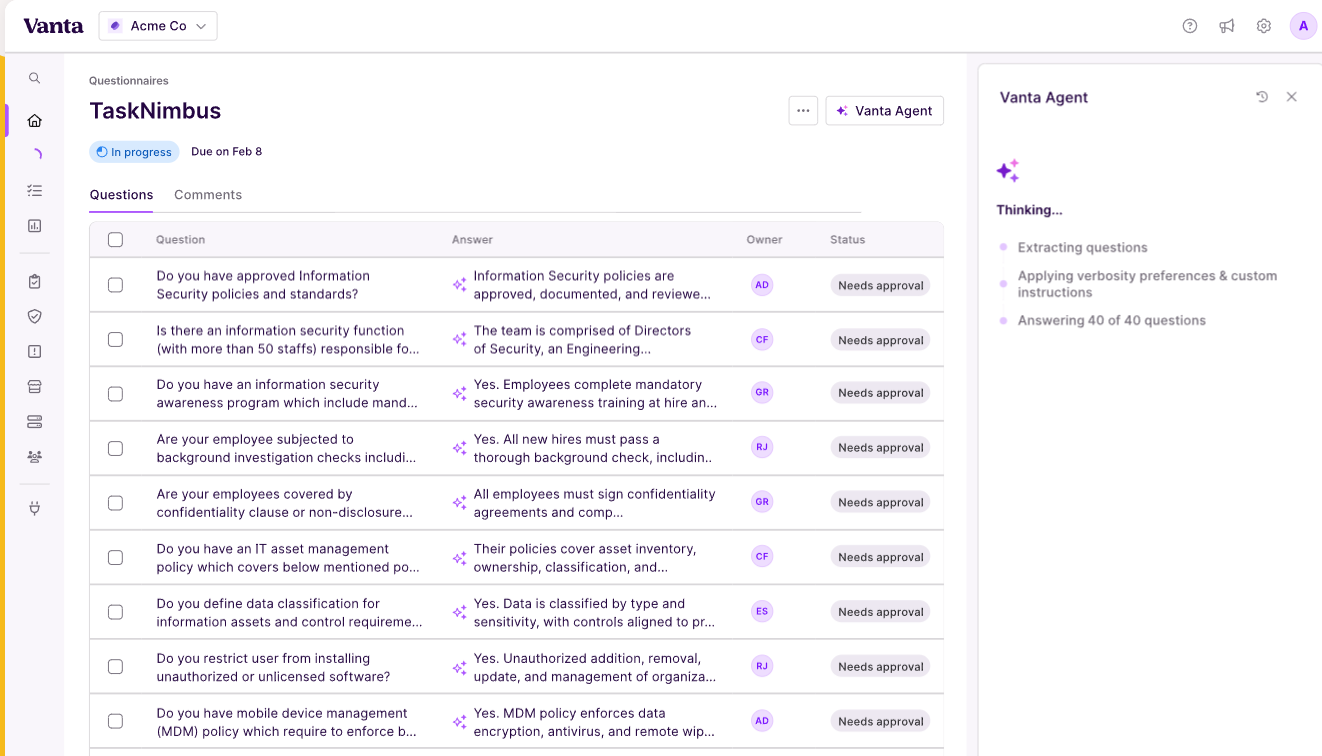Check the box for security awareness program question
This screenshot has height=756, width=1322.
click(x=115, y=394)
